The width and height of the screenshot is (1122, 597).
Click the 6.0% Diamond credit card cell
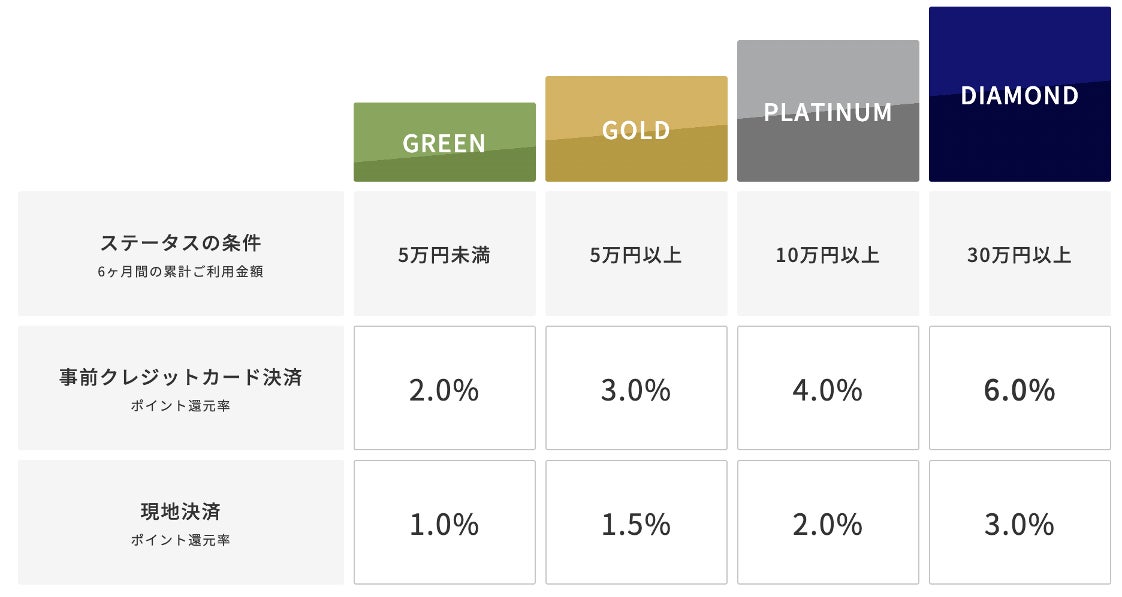point(1019,389)
